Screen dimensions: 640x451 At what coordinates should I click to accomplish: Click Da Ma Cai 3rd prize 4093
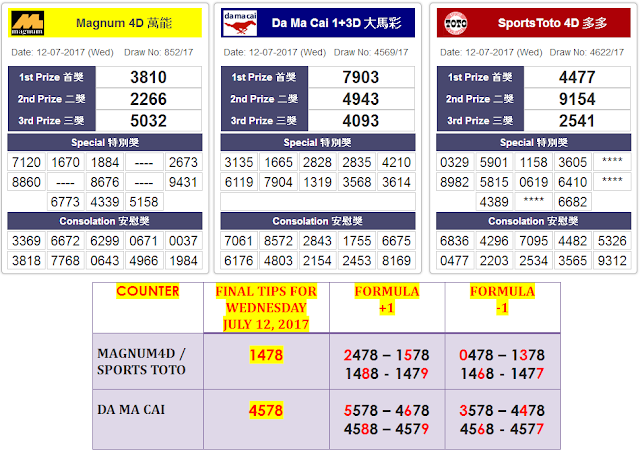click(x=361, y=120)
